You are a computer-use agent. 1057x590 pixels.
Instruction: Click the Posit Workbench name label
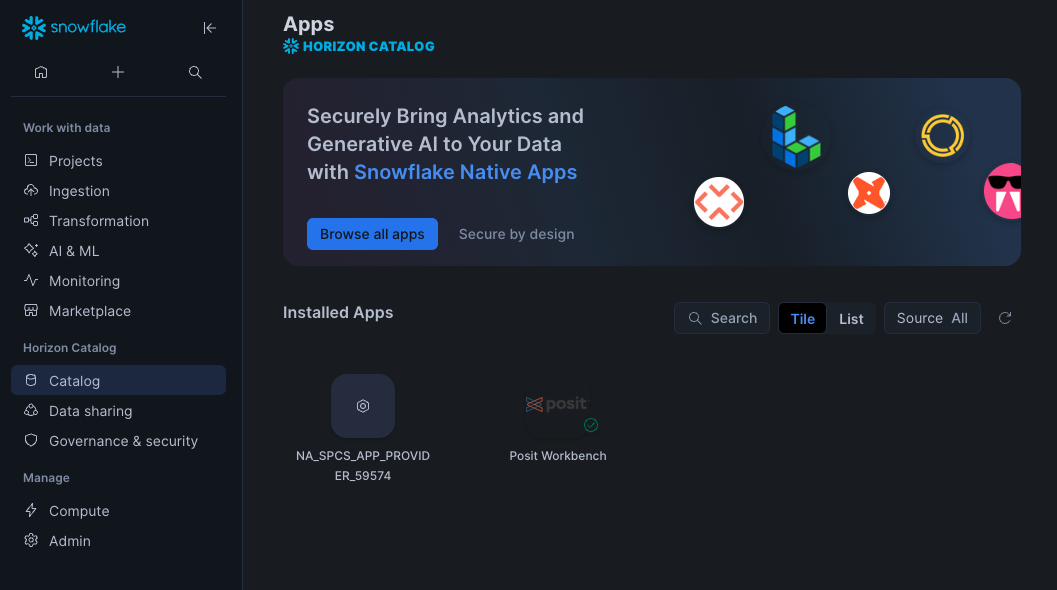(557, 456)
